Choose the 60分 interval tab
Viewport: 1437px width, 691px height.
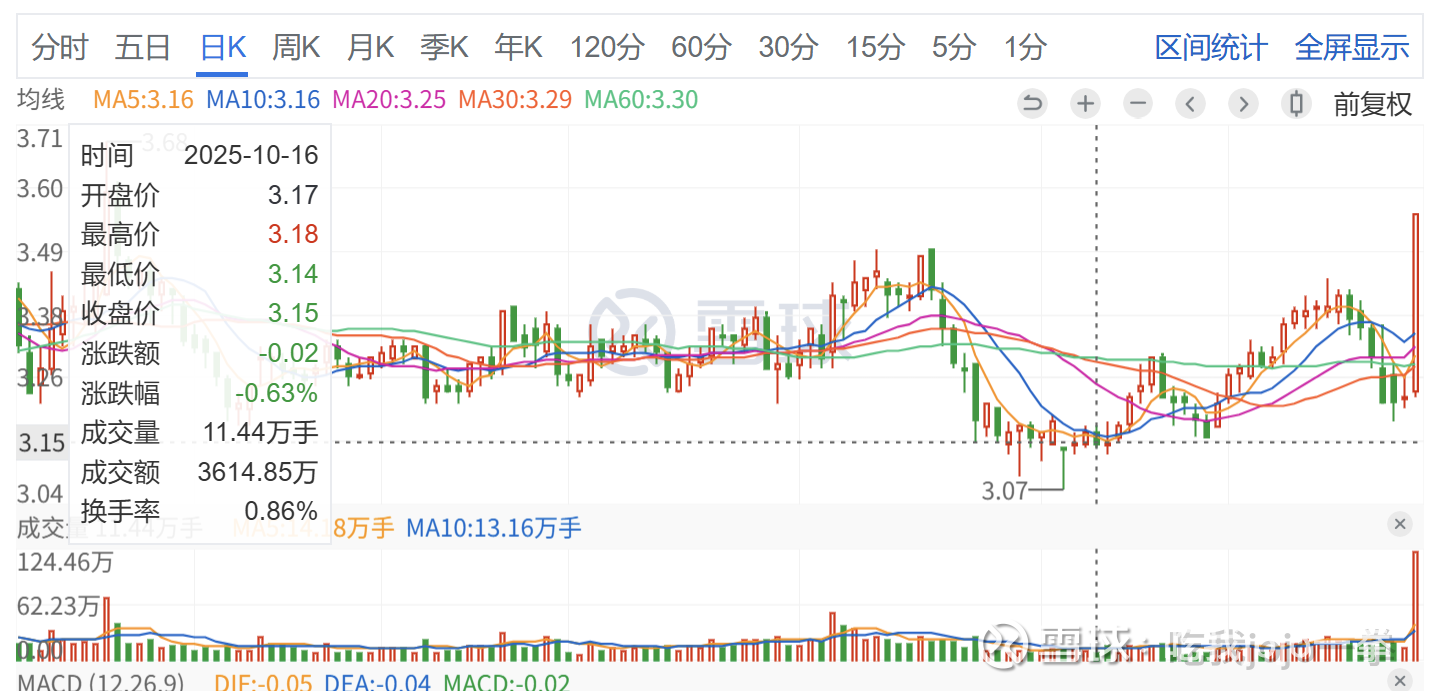700,47
